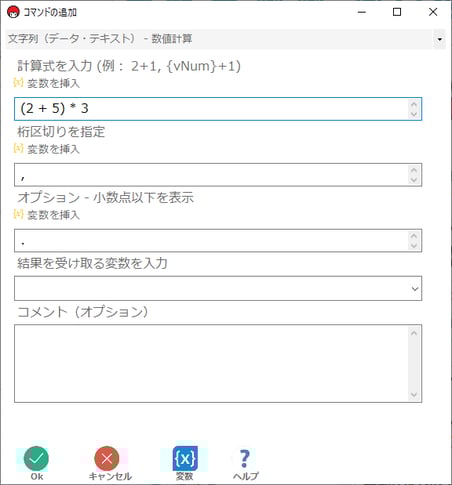Click into the コメント comment text area
Image resolution: width=452 pixels, height=485 pixels.
click(x=211, y=363)
